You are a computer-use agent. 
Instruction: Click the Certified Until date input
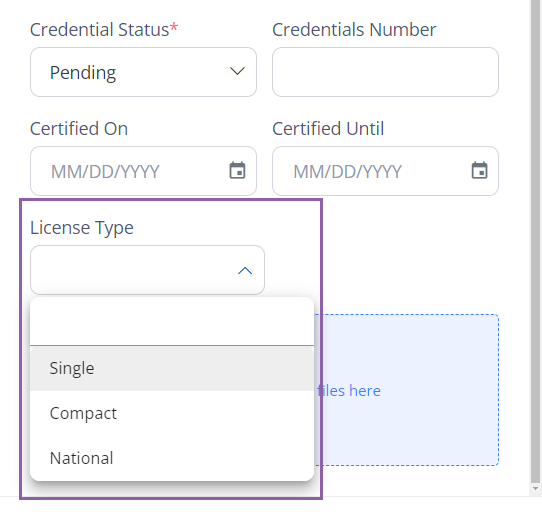pyautogui.click(x=385, y=171)
